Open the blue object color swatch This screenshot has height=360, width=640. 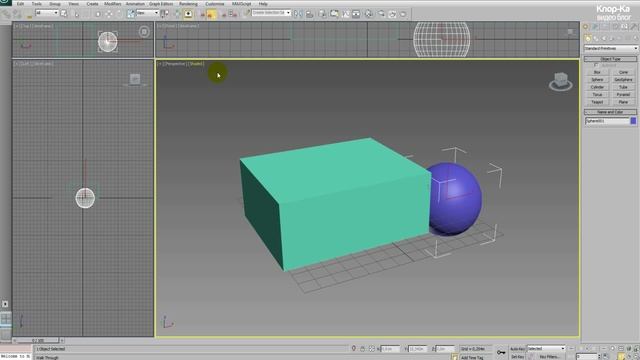633,121
